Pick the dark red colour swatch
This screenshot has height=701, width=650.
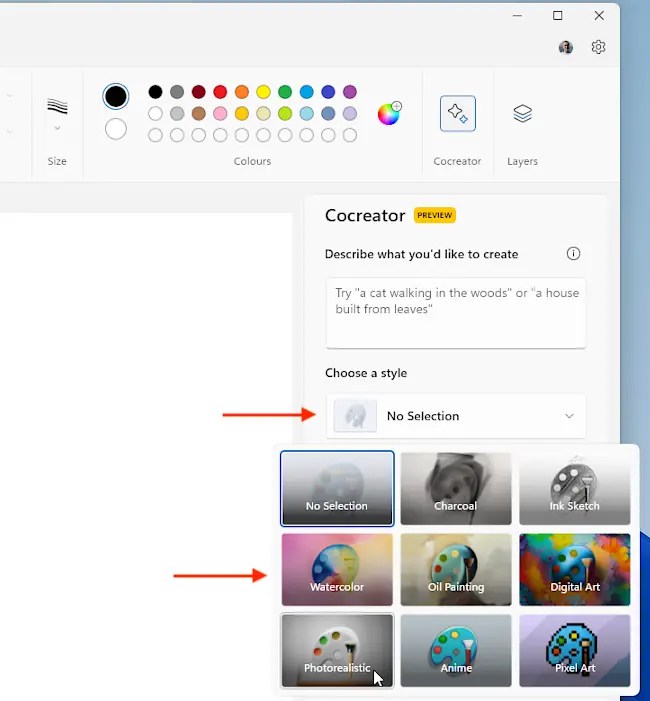pos(198,92)
